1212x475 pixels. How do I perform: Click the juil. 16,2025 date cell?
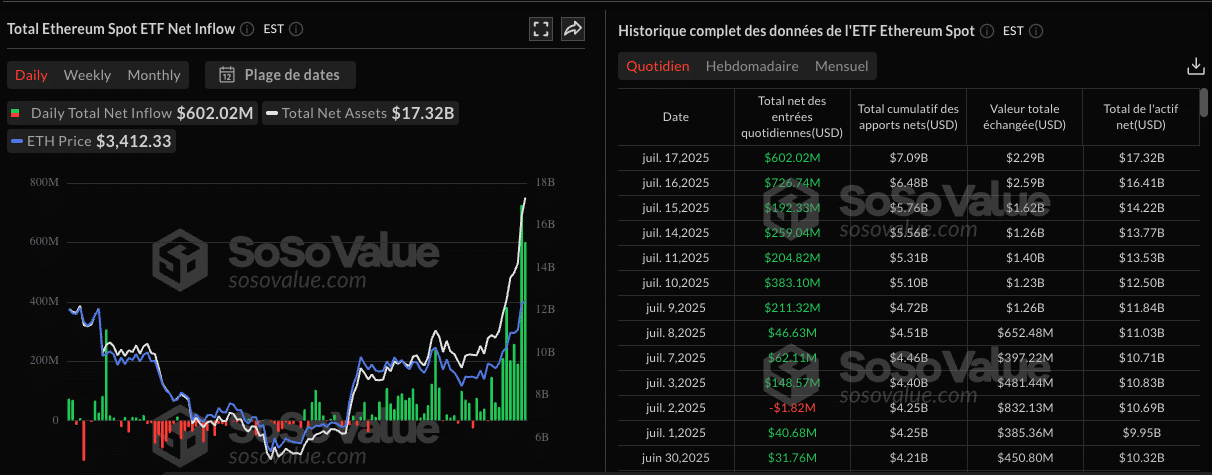point(676,183)
